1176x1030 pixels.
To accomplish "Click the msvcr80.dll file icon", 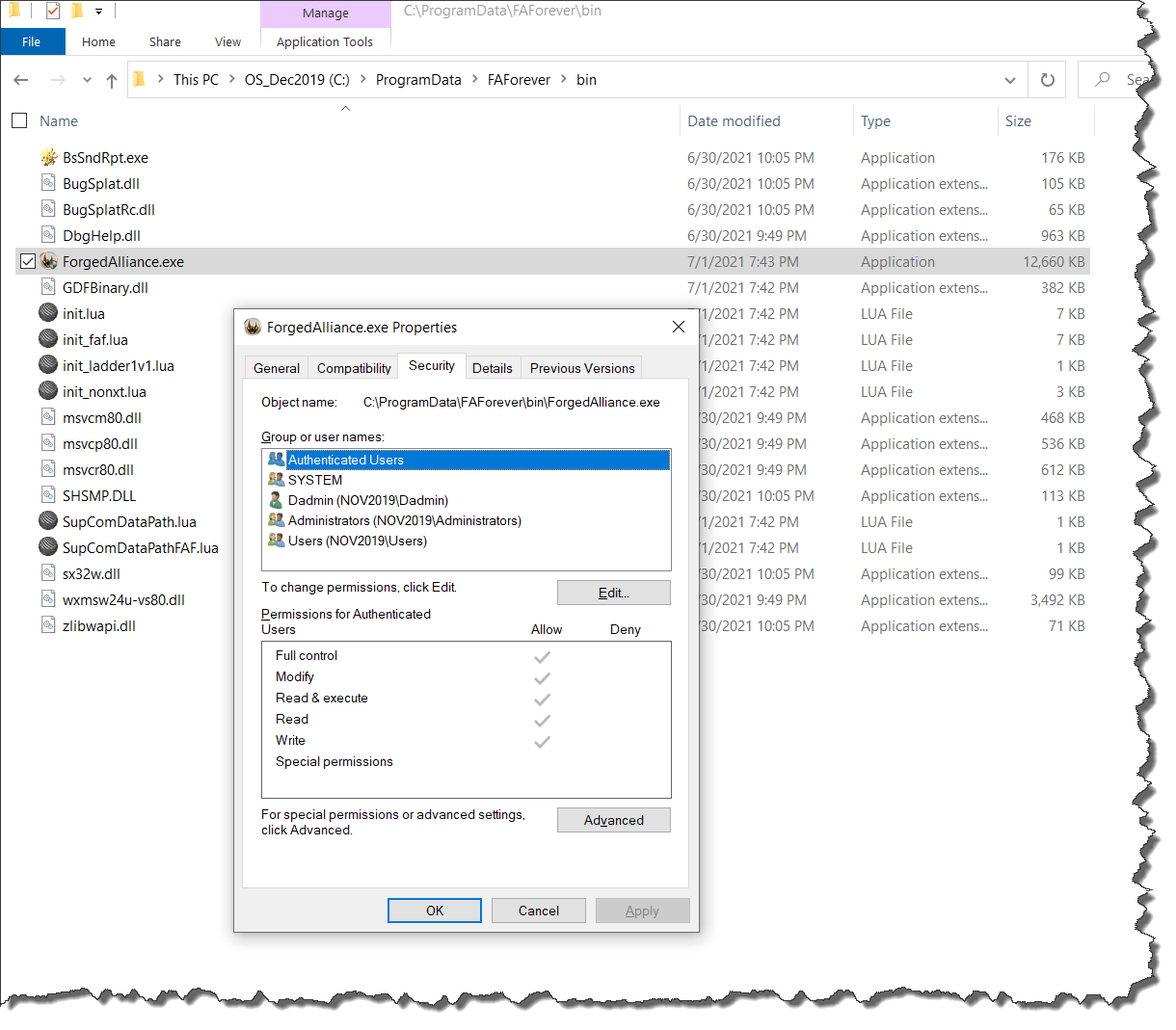I will pyautogui.click(x=49, y=469).
